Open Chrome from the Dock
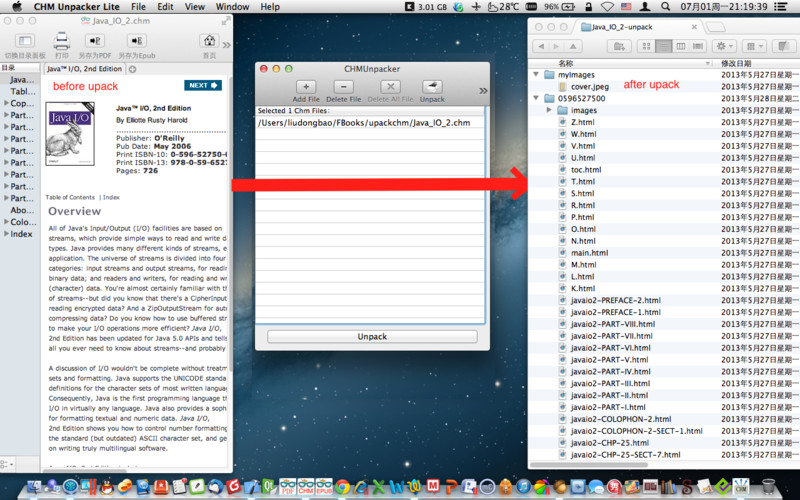800x500 pixels. tap(342, 487)
